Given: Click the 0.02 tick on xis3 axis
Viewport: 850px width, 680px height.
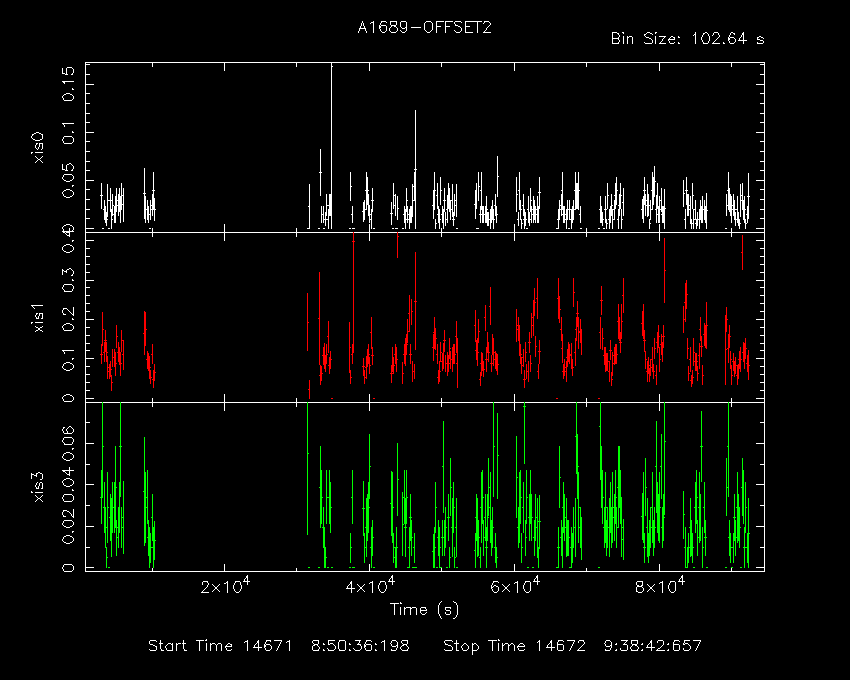Looking at the screenshot, I should (x=69, y=526).
